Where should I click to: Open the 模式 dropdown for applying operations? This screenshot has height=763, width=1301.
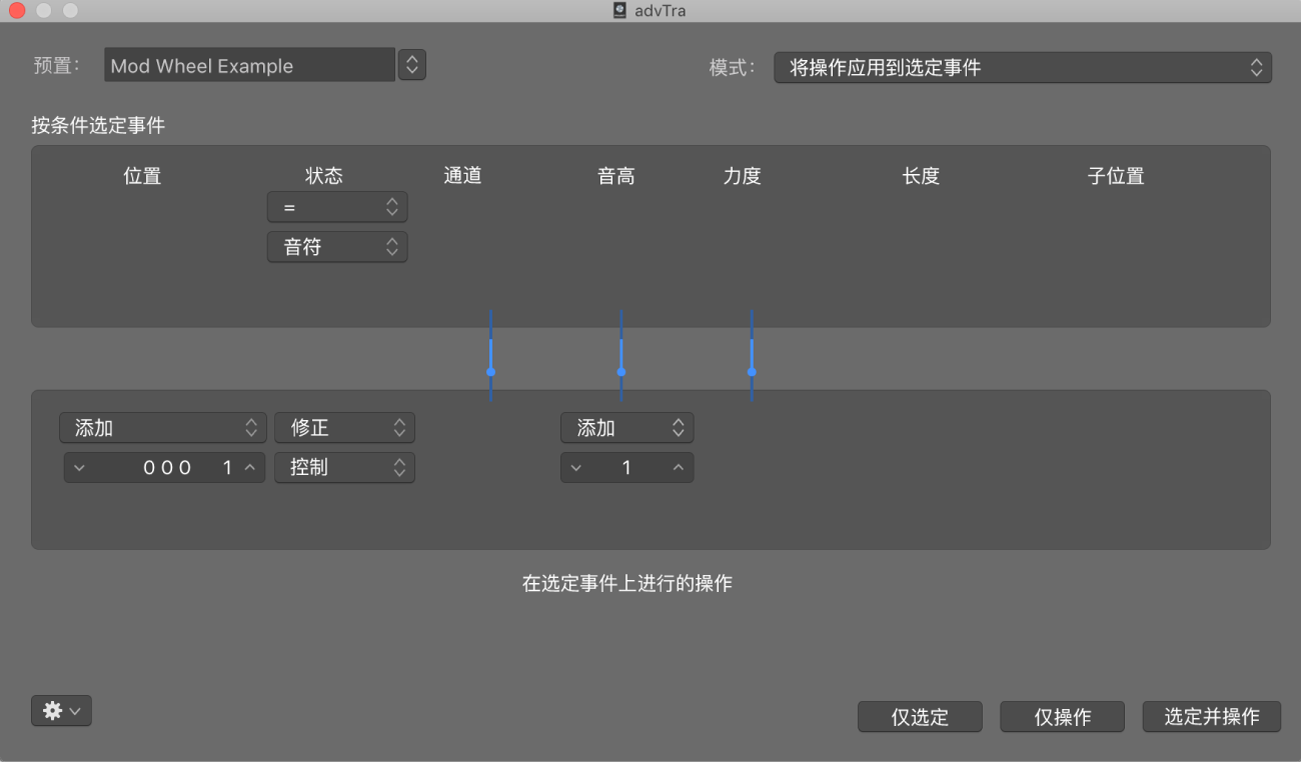coord(1022,67)
